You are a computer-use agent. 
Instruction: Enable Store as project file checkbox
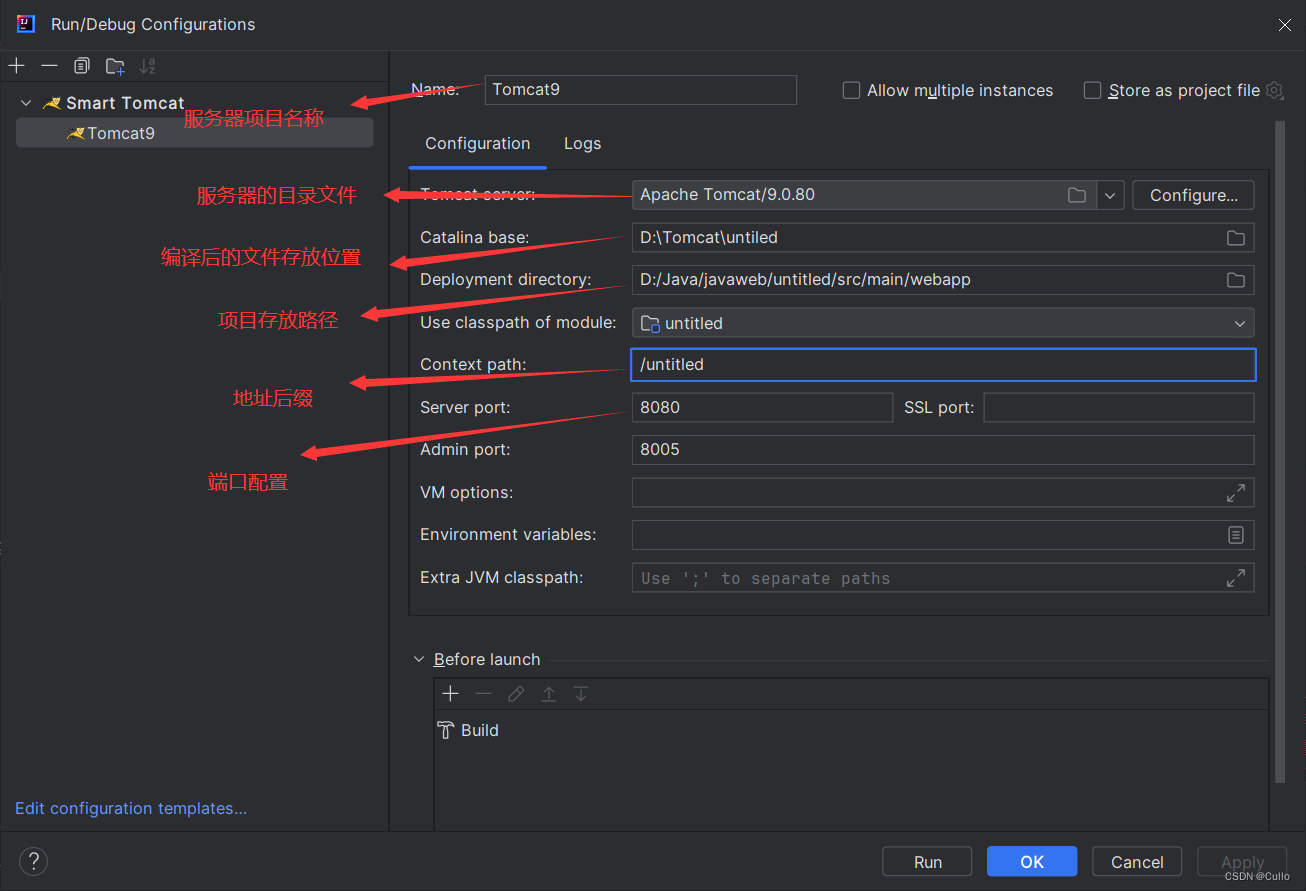[1092, 90]
